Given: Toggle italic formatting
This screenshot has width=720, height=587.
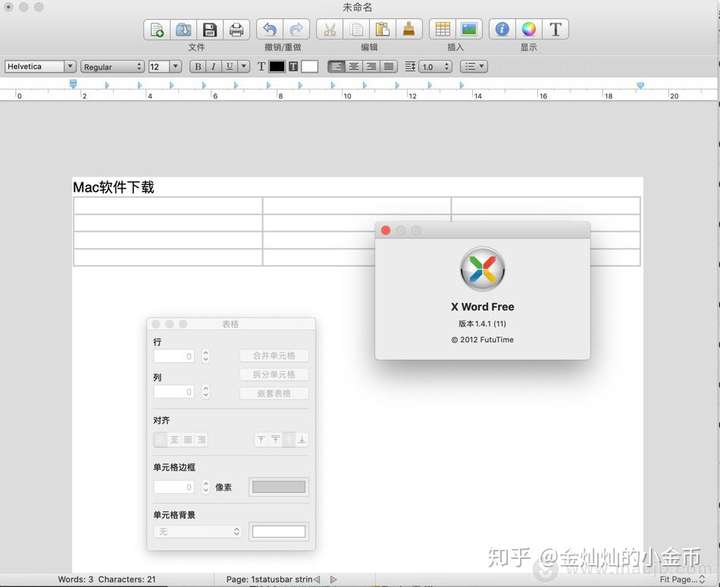Looking at the screenshot, I should pyautogui.click(x=213, y=67).
